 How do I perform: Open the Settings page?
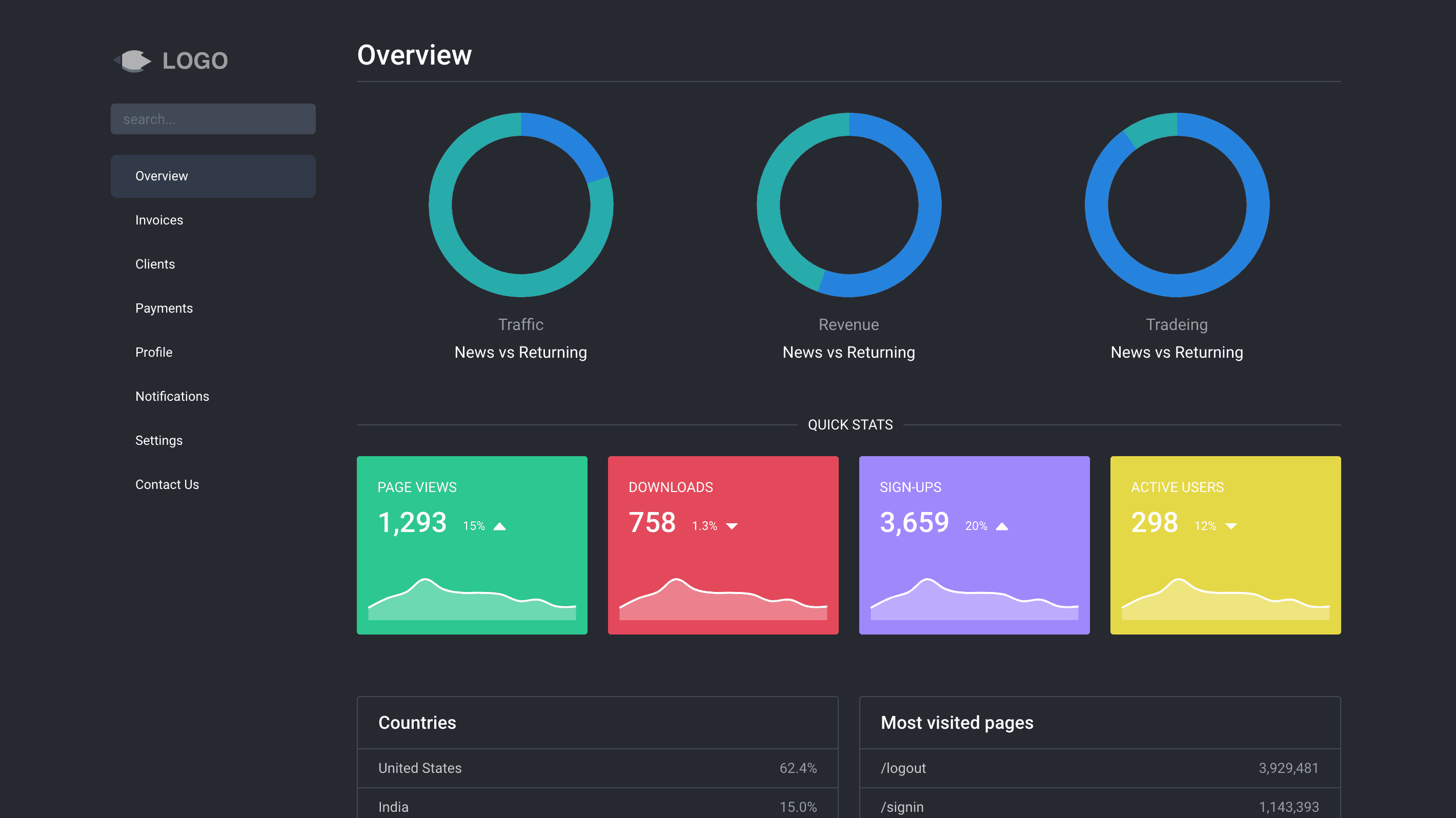[159, 441]
